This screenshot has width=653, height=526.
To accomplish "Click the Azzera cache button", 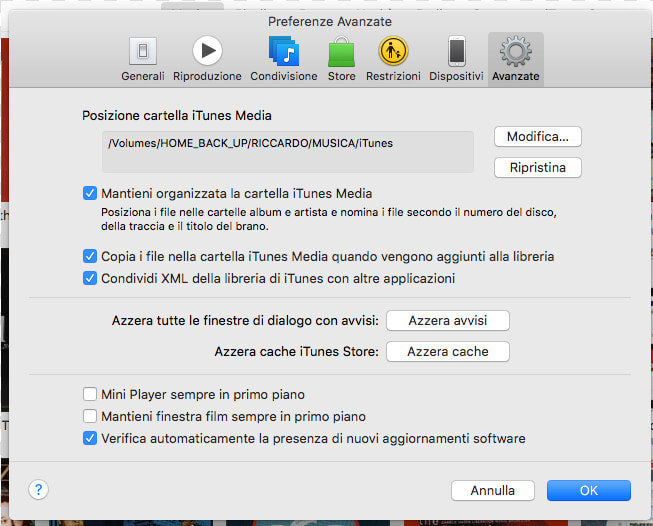I will (x=448, y=351).
